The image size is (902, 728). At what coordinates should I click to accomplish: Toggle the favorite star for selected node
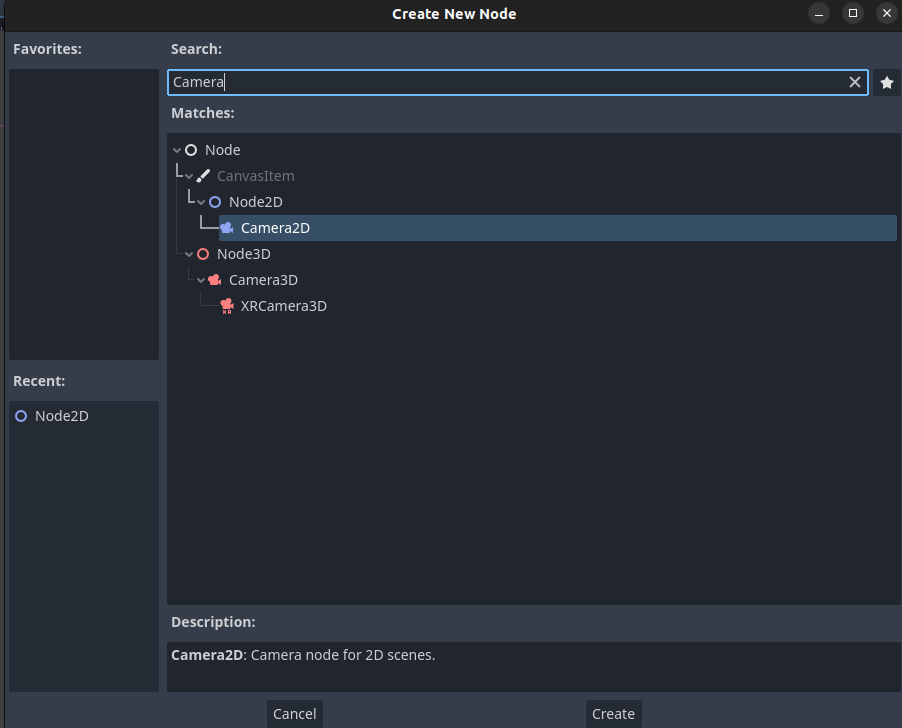click(x=886, y=83)
